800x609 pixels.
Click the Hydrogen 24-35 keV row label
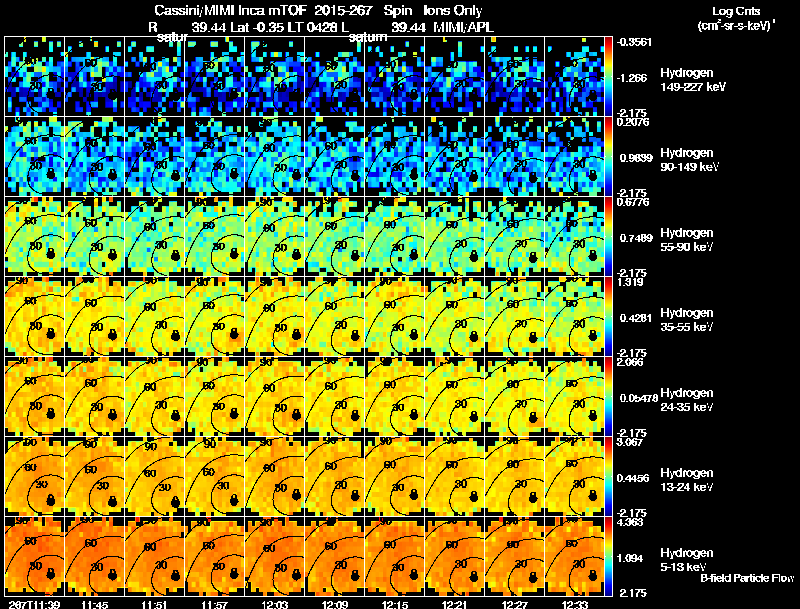tap(687, 400)
